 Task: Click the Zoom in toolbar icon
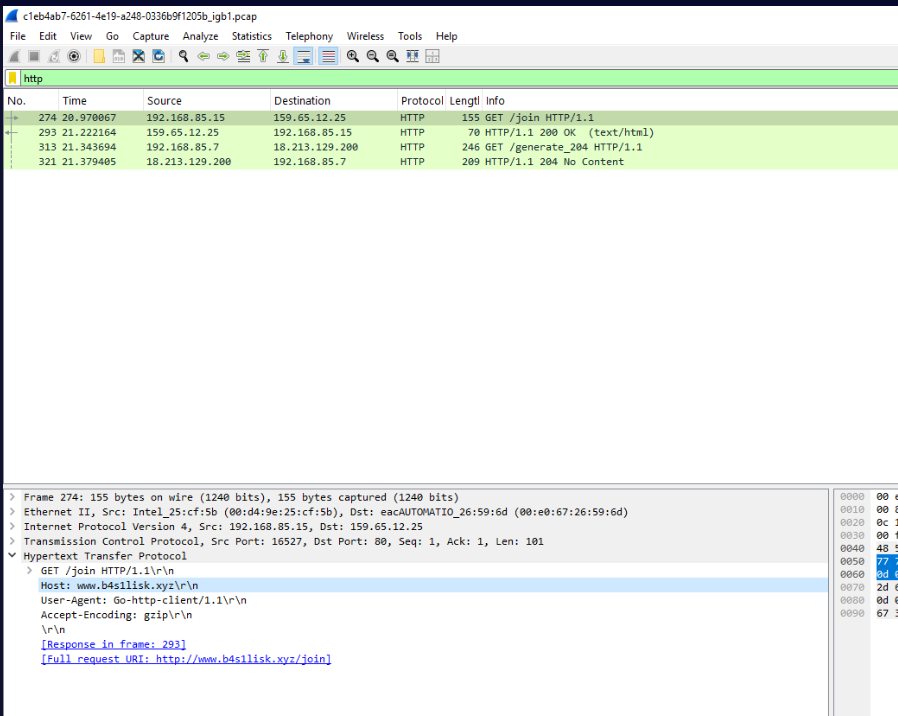pos(353,56)
